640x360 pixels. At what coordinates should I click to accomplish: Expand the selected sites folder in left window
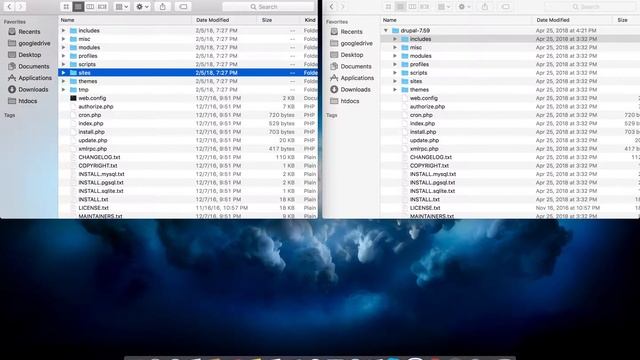click(x=63, y=73)
